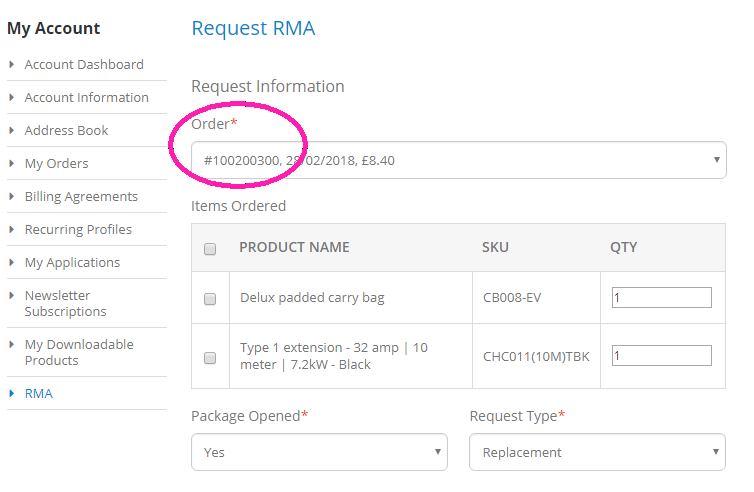Image resolution: width=754 pixels, height=492 pixels.
Task: Click the blue arrow beside RMA
Action: (x=12, y=393)
